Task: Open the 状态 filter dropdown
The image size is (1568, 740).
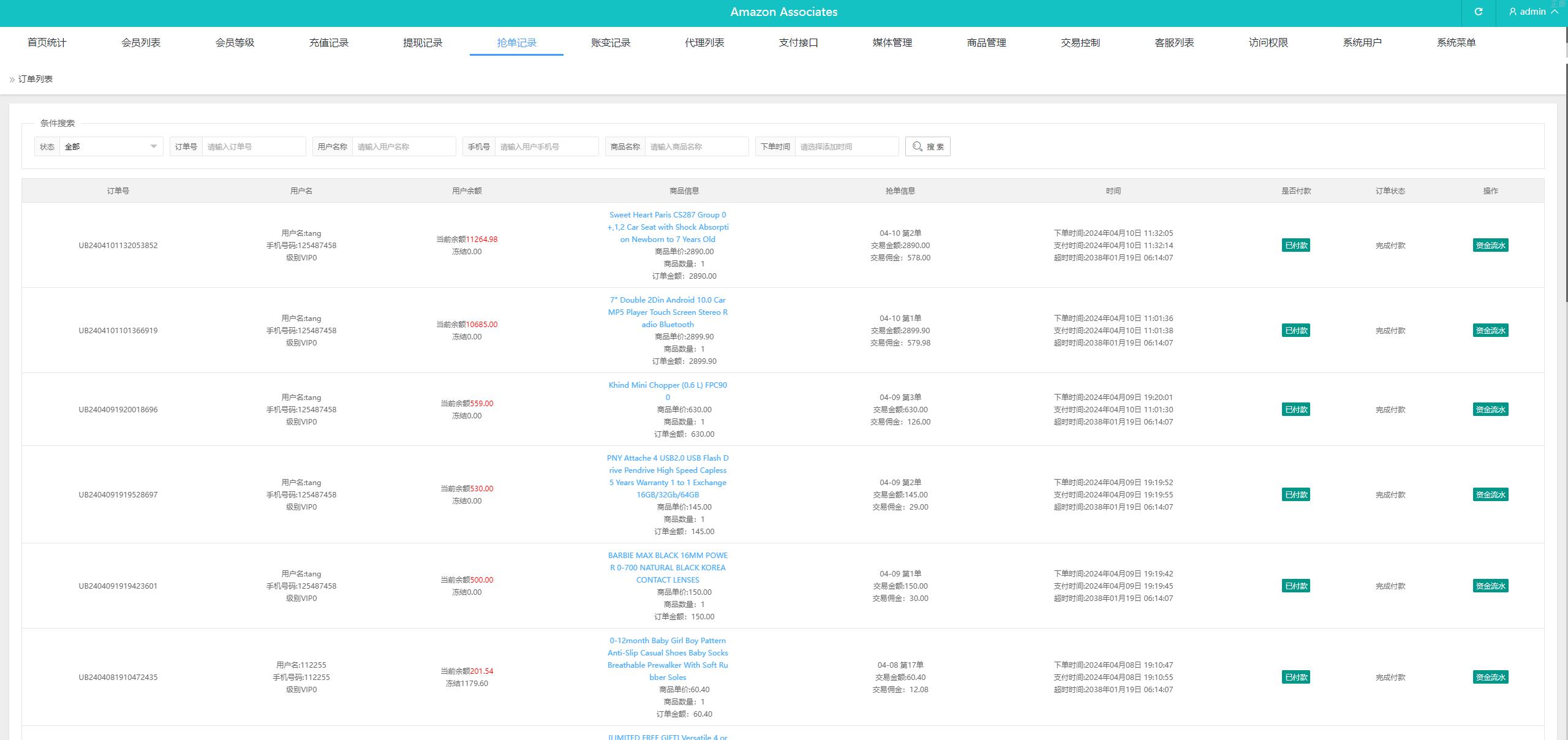Action: point(104,146)
